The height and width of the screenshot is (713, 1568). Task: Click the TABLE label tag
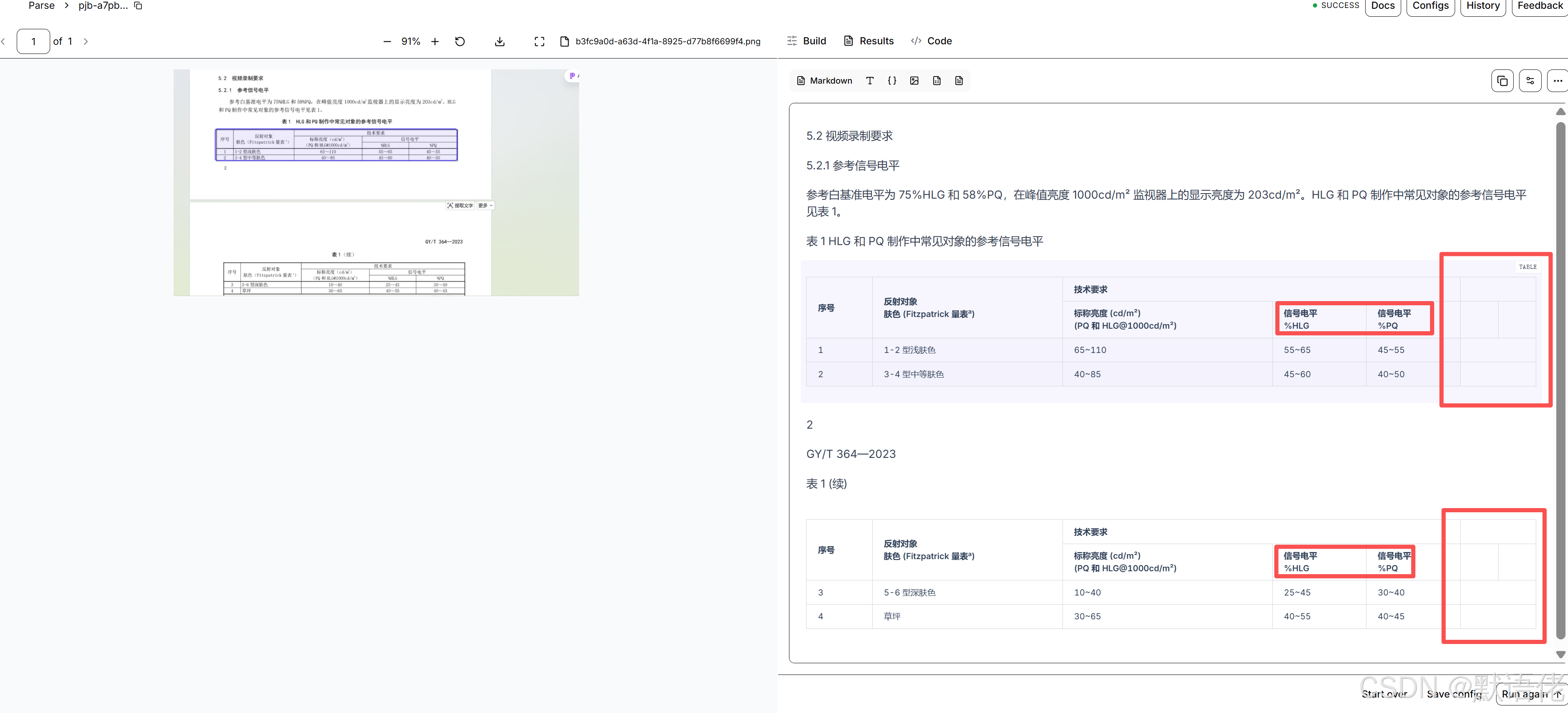[x=1527, y=267]
